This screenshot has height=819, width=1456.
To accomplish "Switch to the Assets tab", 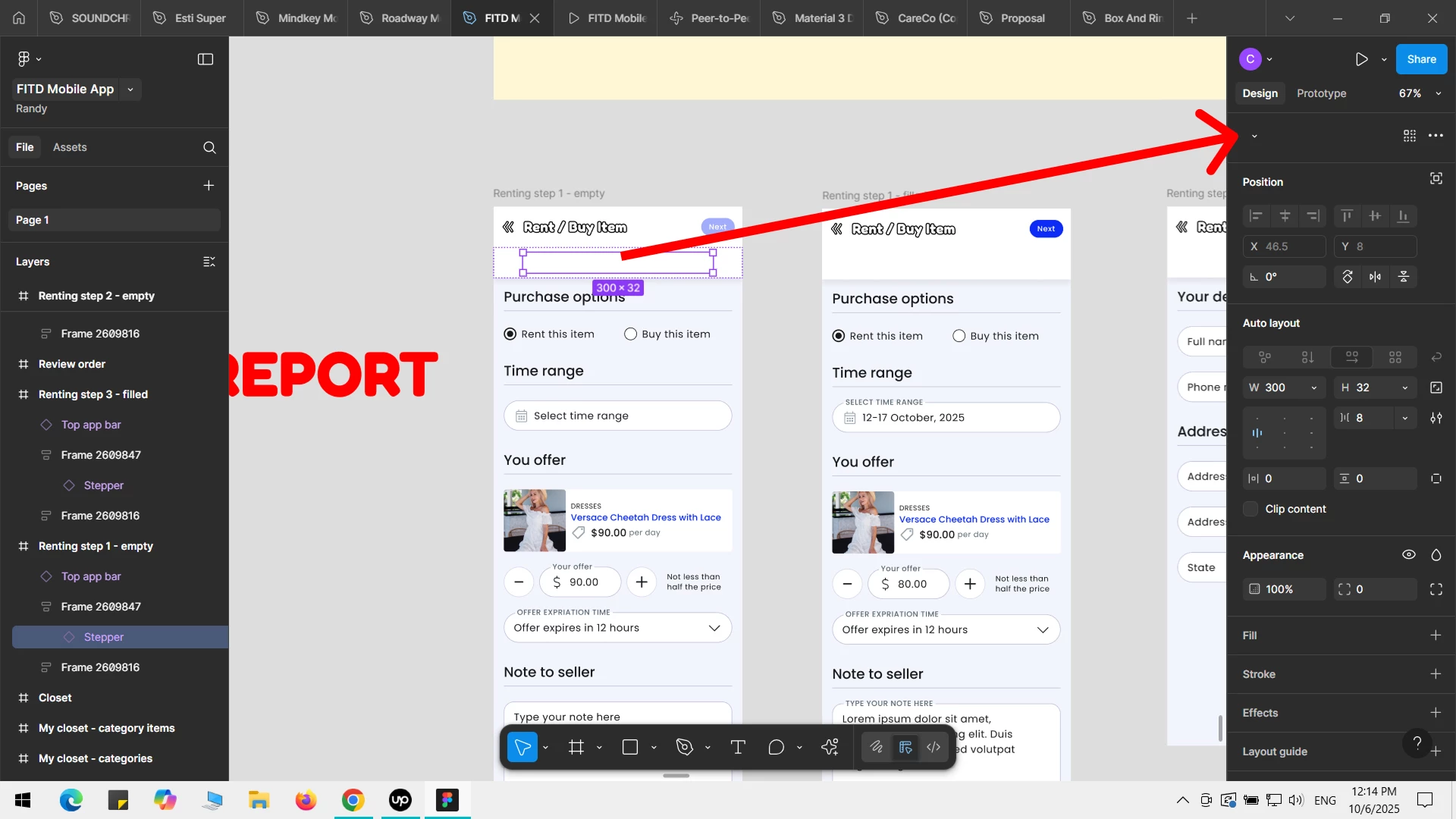I will point(70,147).
